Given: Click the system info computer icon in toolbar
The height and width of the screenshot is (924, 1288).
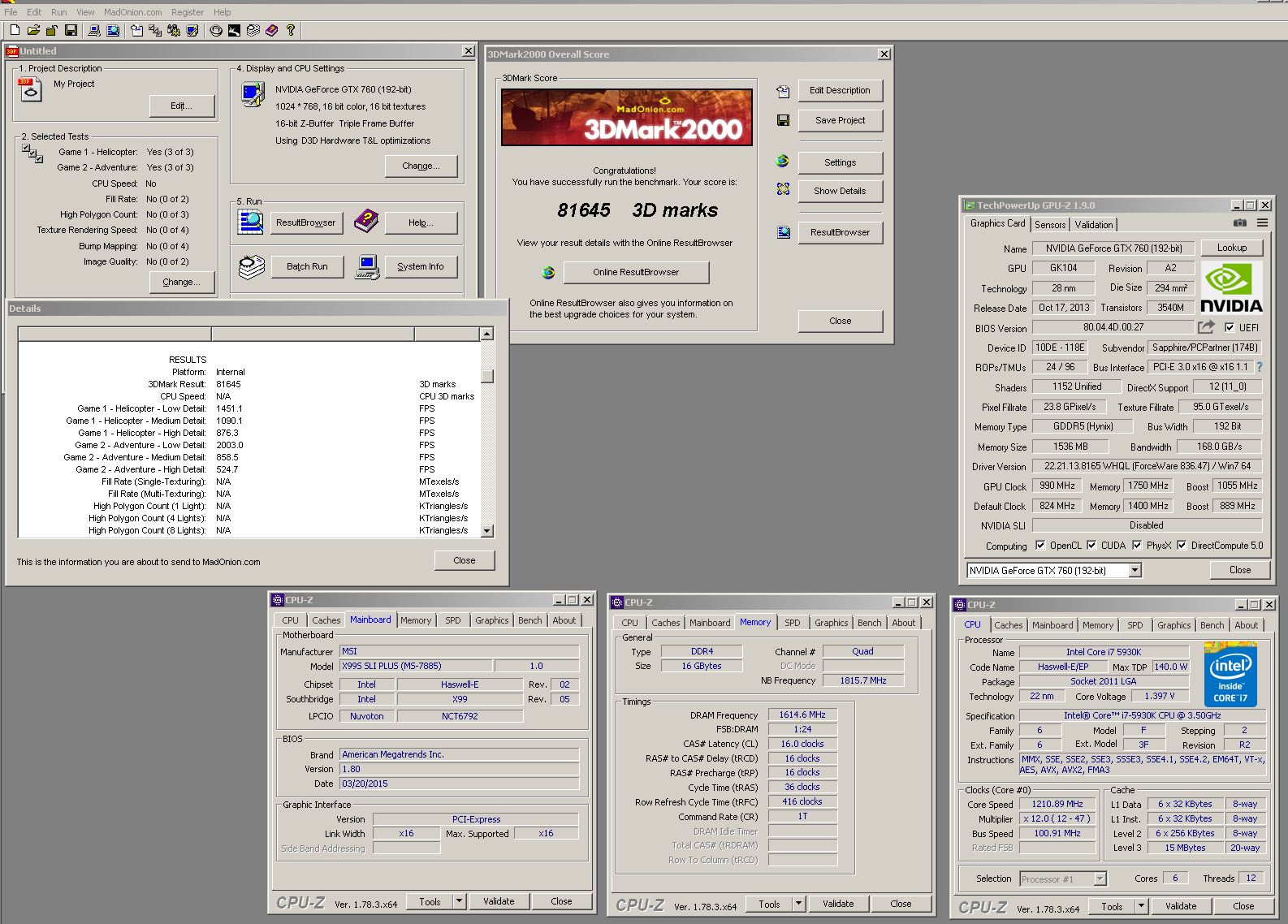Looking at the screenshot, I should pos(93,30).
